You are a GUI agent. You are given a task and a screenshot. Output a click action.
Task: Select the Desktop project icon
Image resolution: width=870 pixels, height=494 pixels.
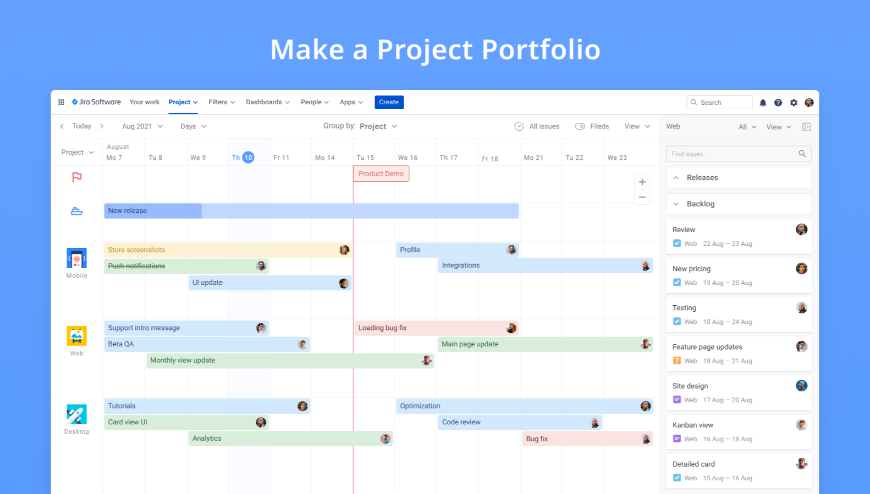tap(77, 415)
